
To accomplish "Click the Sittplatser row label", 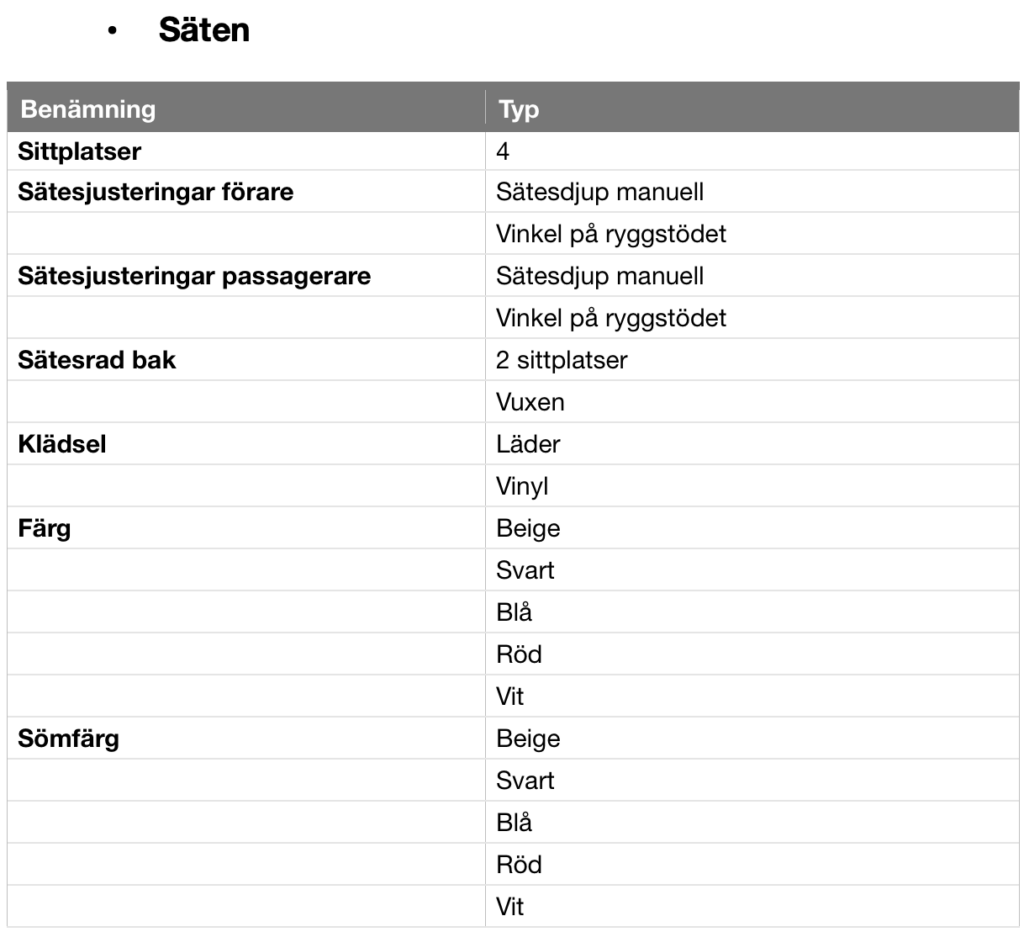I will coord(79,152).
